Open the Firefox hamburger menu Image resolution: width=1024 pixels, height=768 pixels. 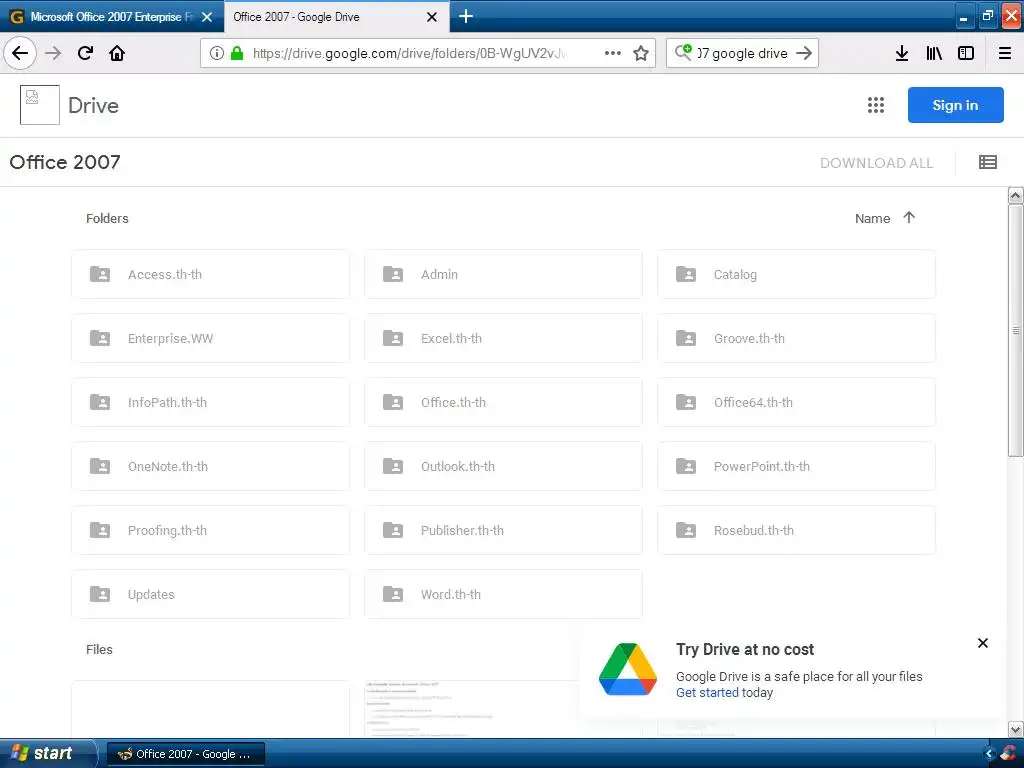(1005, 53)
